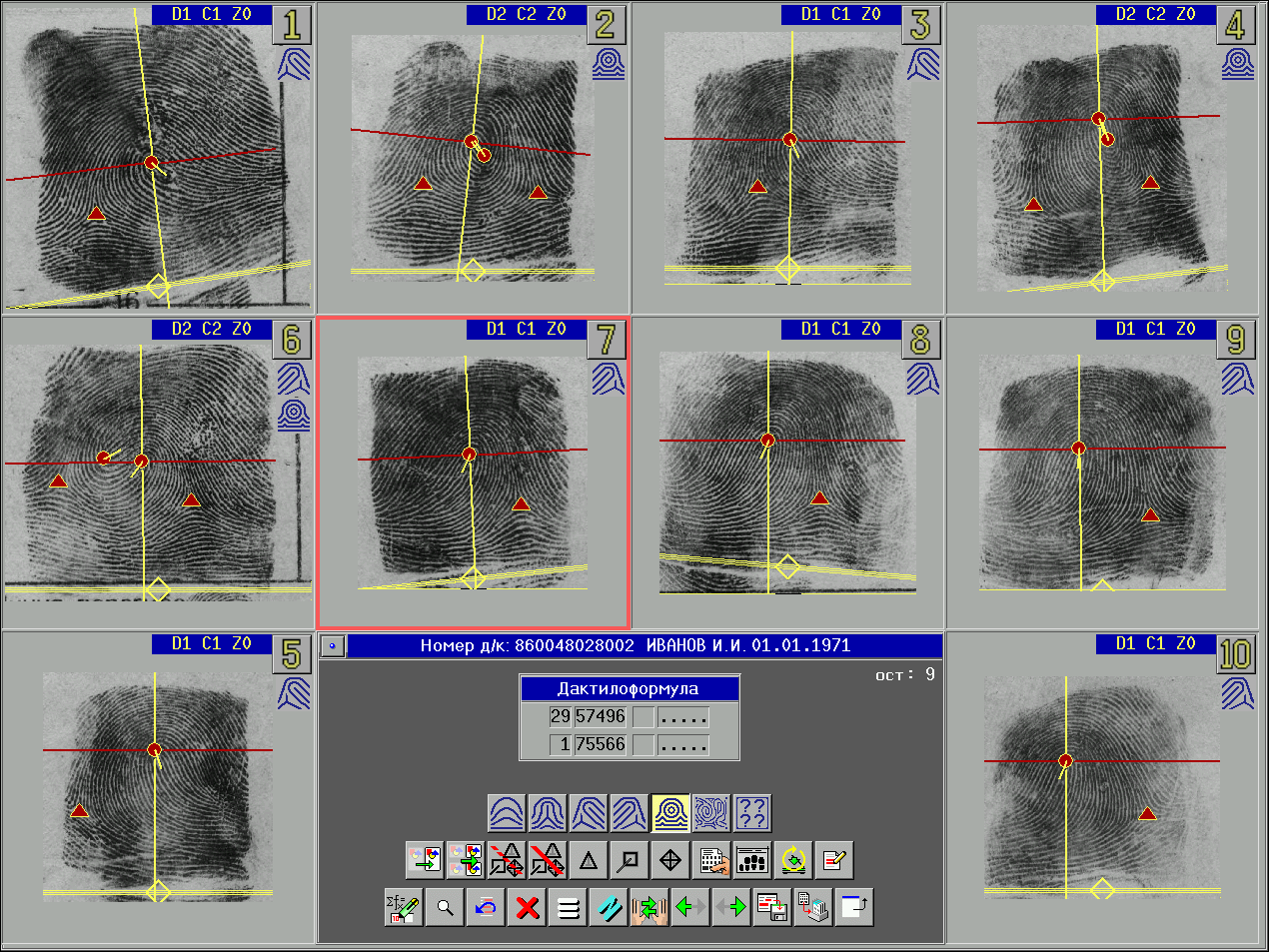This screenshot has width=1269, height=952.
Task: Select the highlighted fingerprint number 7 badge
Action: [x=607, y=340]
